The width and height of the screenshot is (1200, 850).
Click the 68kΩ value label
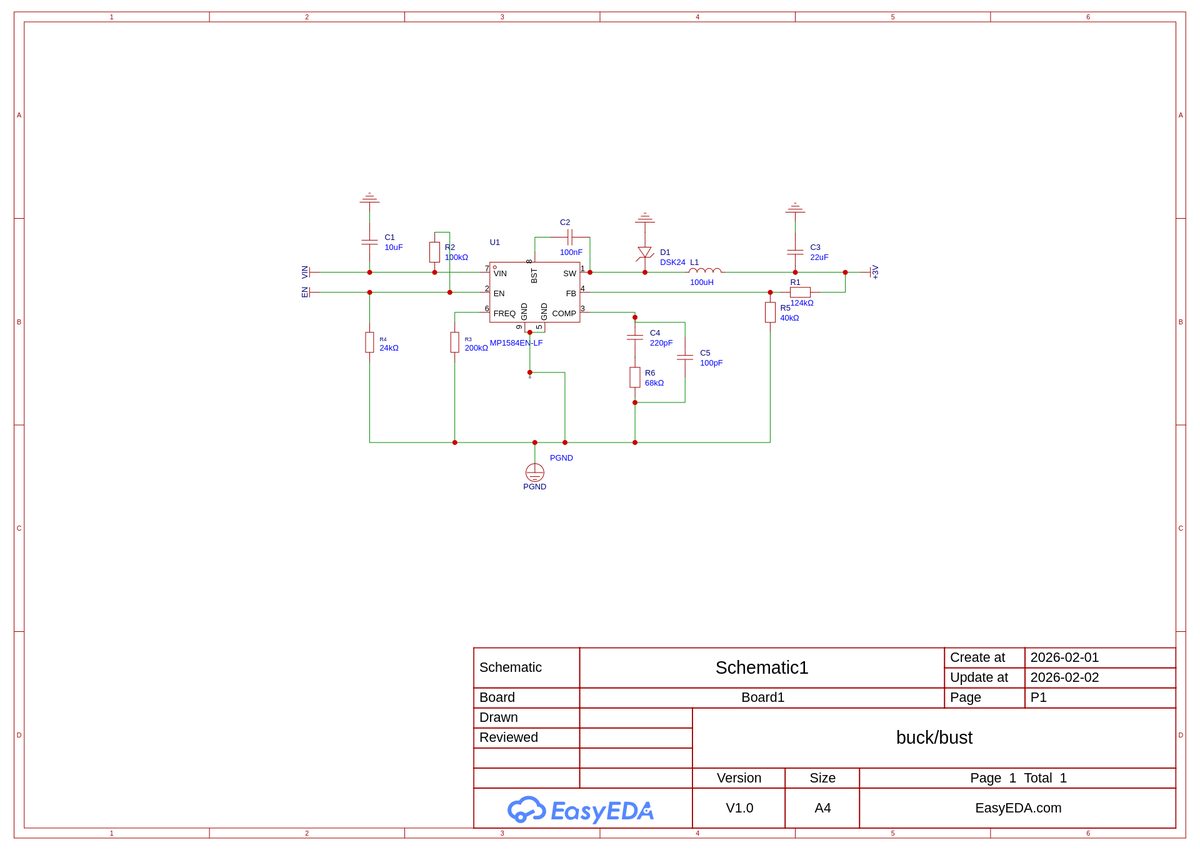(654, 383)
